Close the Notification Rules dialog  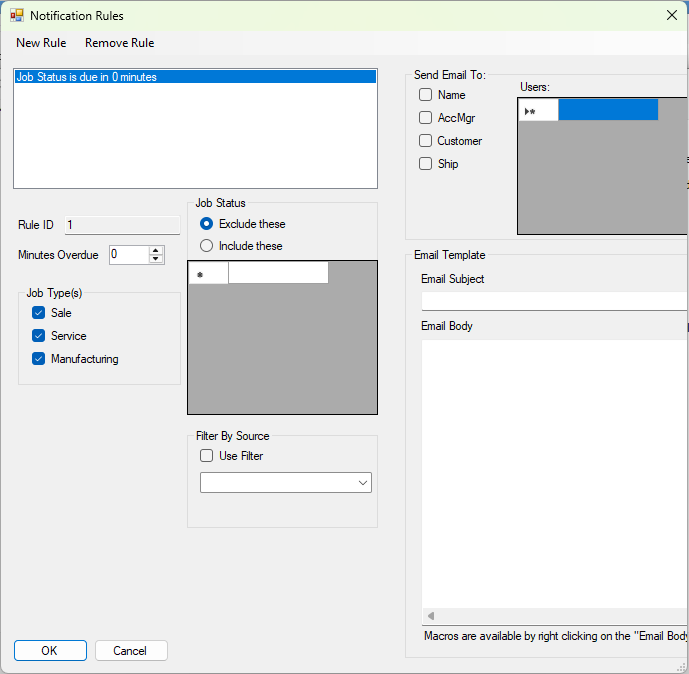pos(671,15)
